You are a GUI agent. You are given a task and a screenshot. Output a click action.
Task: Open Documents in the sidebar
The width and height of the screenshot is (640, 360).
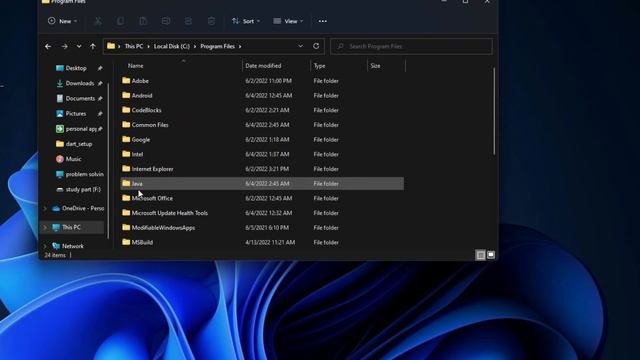80,98
